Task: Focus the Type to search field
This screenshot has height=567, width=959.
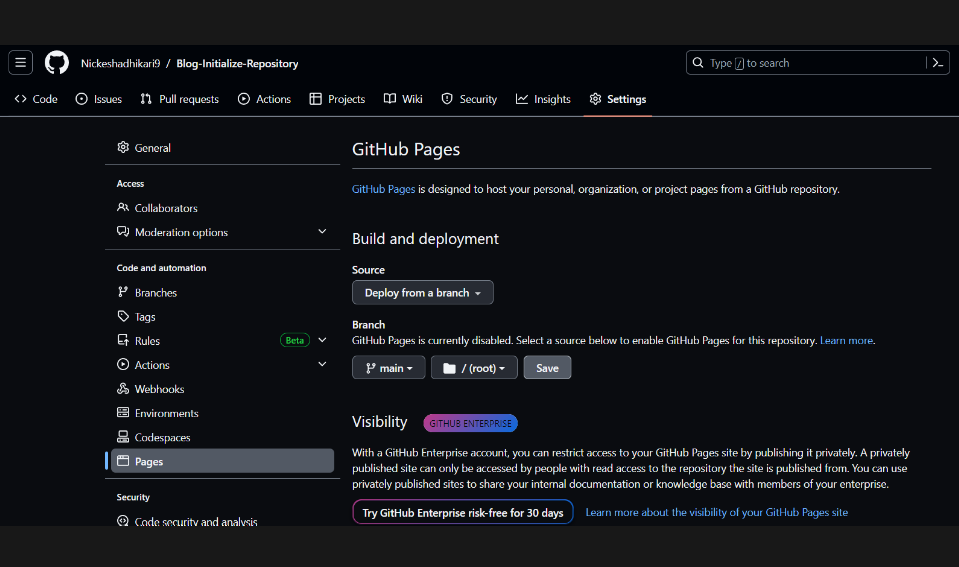Action: click(817, 62)
